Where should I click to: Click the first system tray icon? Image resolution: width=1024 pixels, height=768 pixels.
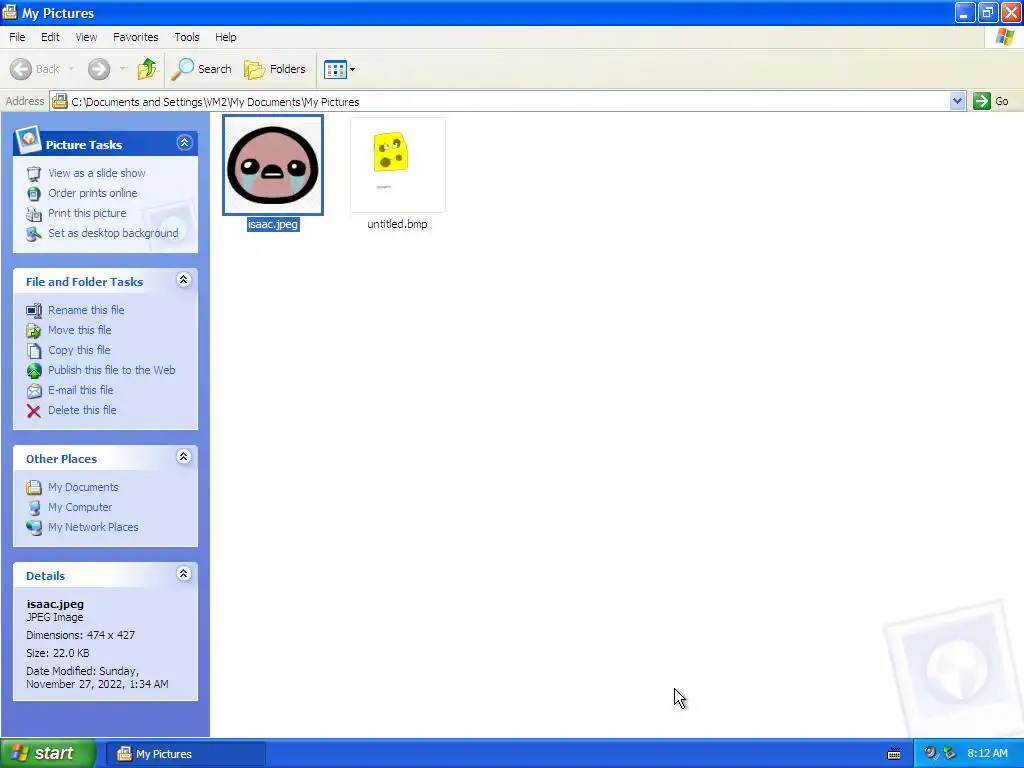pos(930,753)
